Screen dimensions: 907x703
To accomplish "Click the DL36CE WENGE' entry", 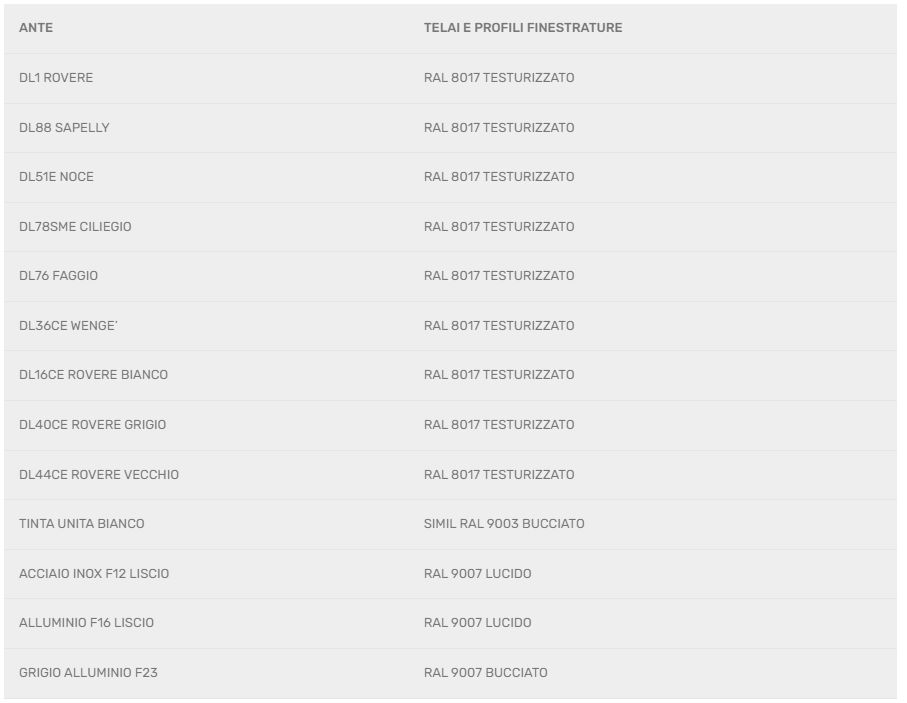I will click(68, 326).
